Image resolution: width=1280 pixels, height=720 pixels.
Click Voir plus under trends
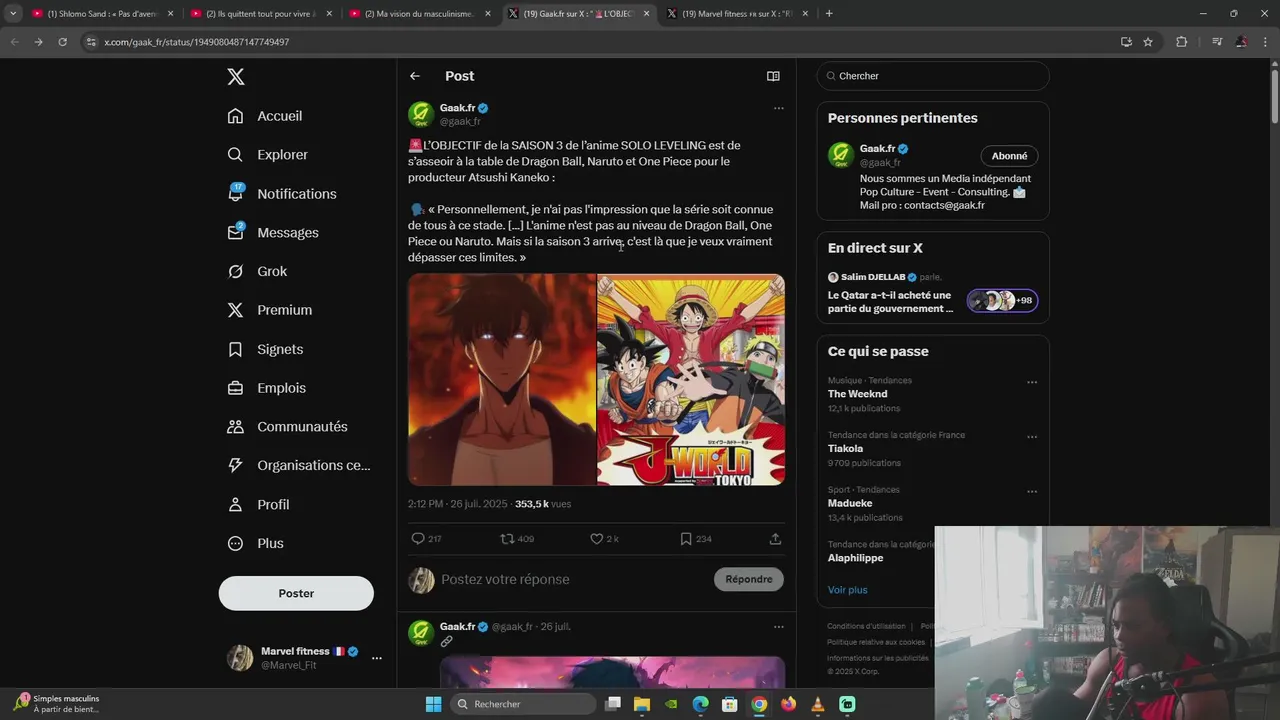(848, 590)
